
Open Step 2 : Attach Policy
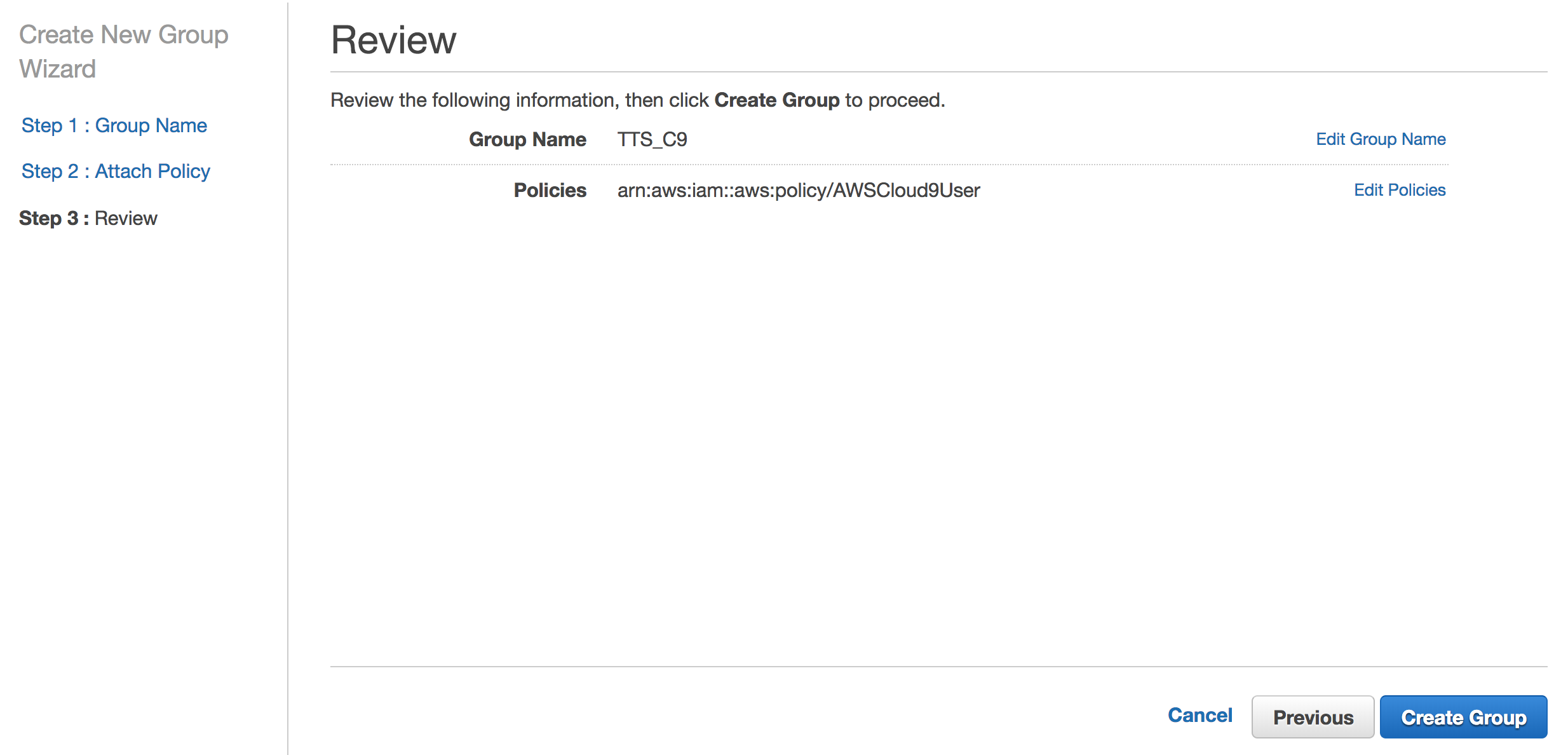click(116, 171)
